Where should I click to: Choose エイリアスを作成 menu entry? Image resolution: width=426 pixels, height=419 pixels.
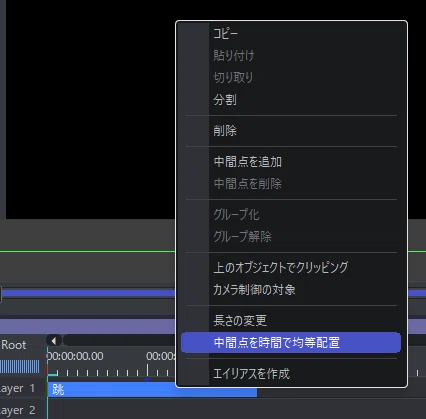pyautogui.click(x=291, y=374)
